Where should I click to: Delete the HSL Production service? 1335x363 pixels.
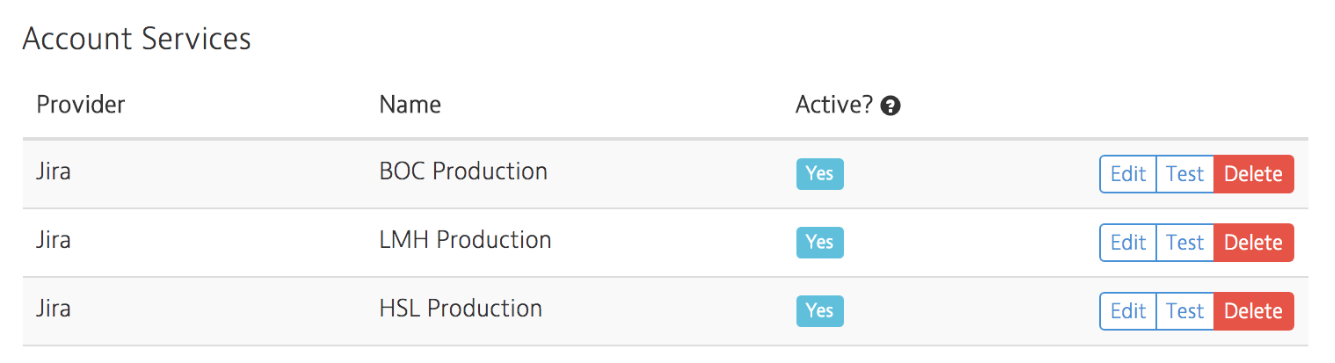(x=1253, y=311)
